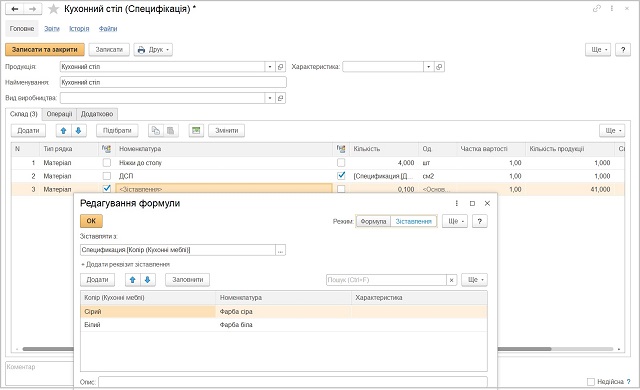The width and height of the screenshot is (640, 390).
Task: Open main form Ще menu
Action: click(598, 49)
